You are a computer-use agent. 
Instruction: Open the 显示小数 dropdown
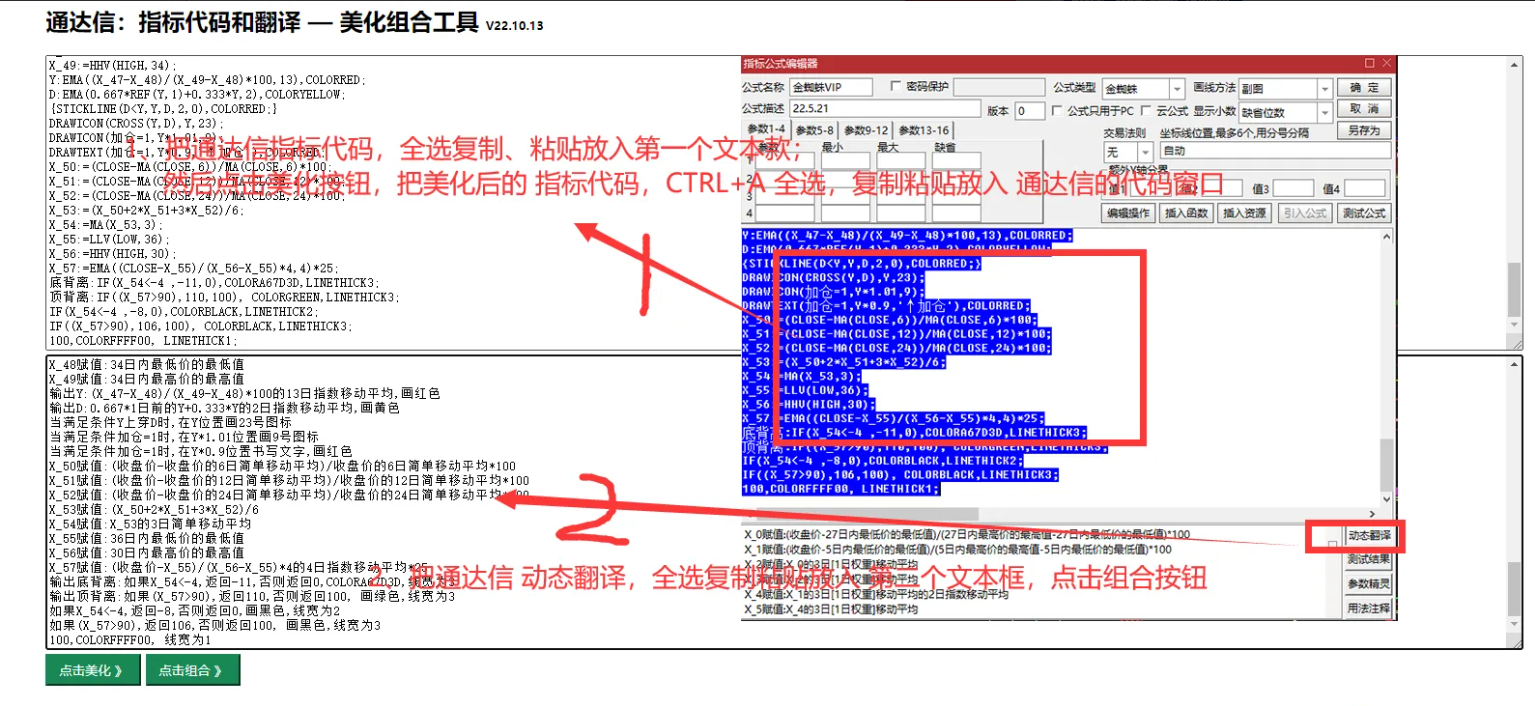pos(1324,113)
